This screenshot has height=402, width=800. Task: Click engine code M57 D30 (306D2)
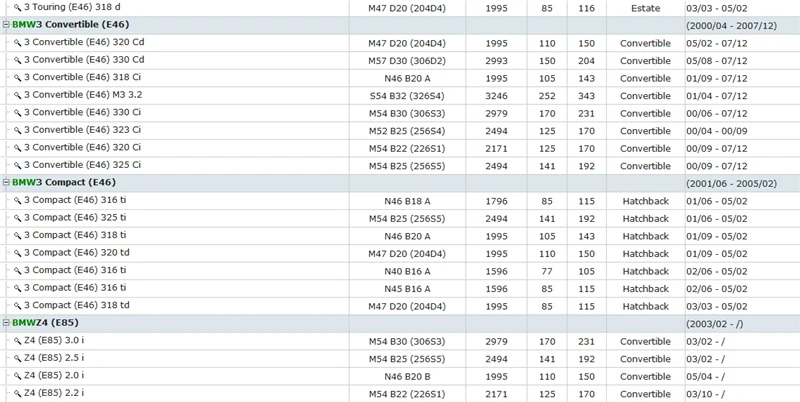tap(407, 61)
